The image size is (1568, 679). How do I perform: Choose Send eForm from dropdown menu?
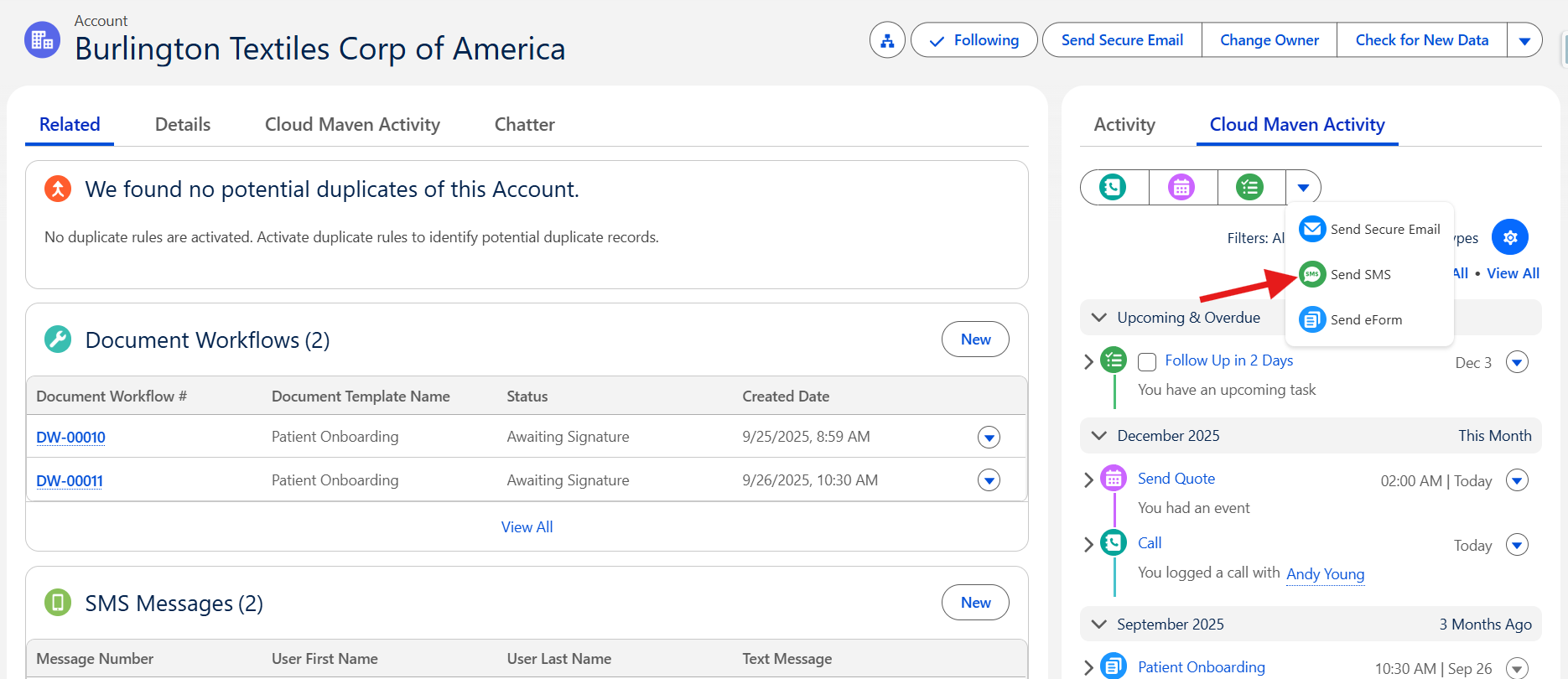click(x=1369, y=319)
